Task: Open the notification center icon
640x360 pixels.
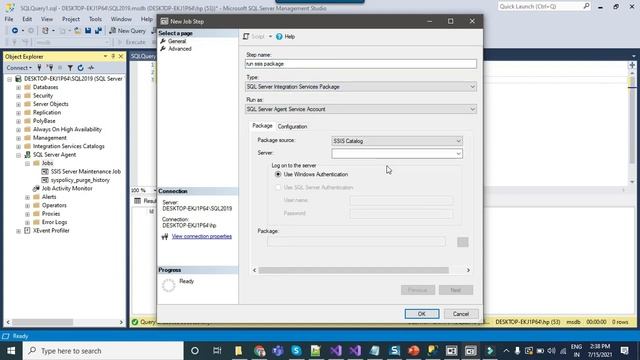Action: point(624,351)
